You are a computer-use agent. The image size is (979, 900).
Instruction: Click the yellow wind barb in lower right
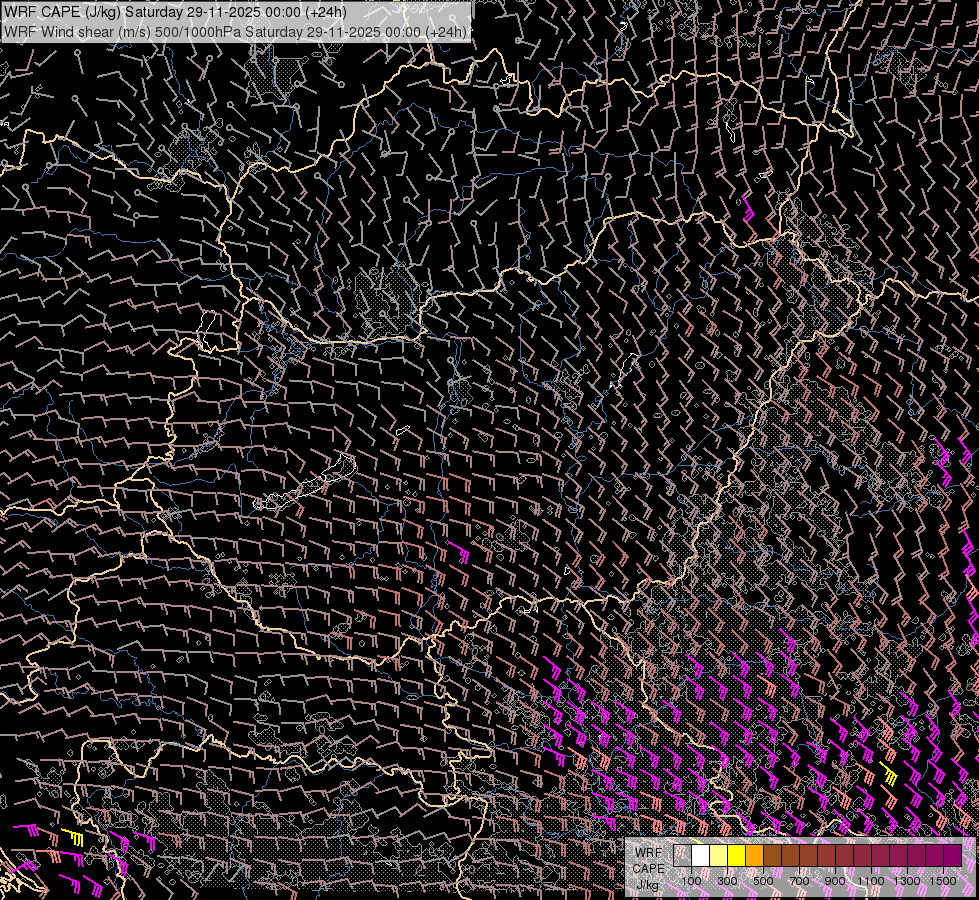pos(890,775)
